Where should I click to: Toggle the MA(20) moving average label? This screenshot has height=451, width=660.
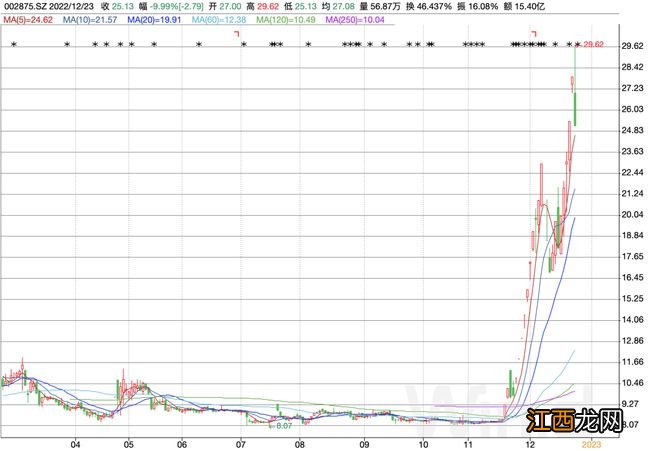click(x=153, y=19)
